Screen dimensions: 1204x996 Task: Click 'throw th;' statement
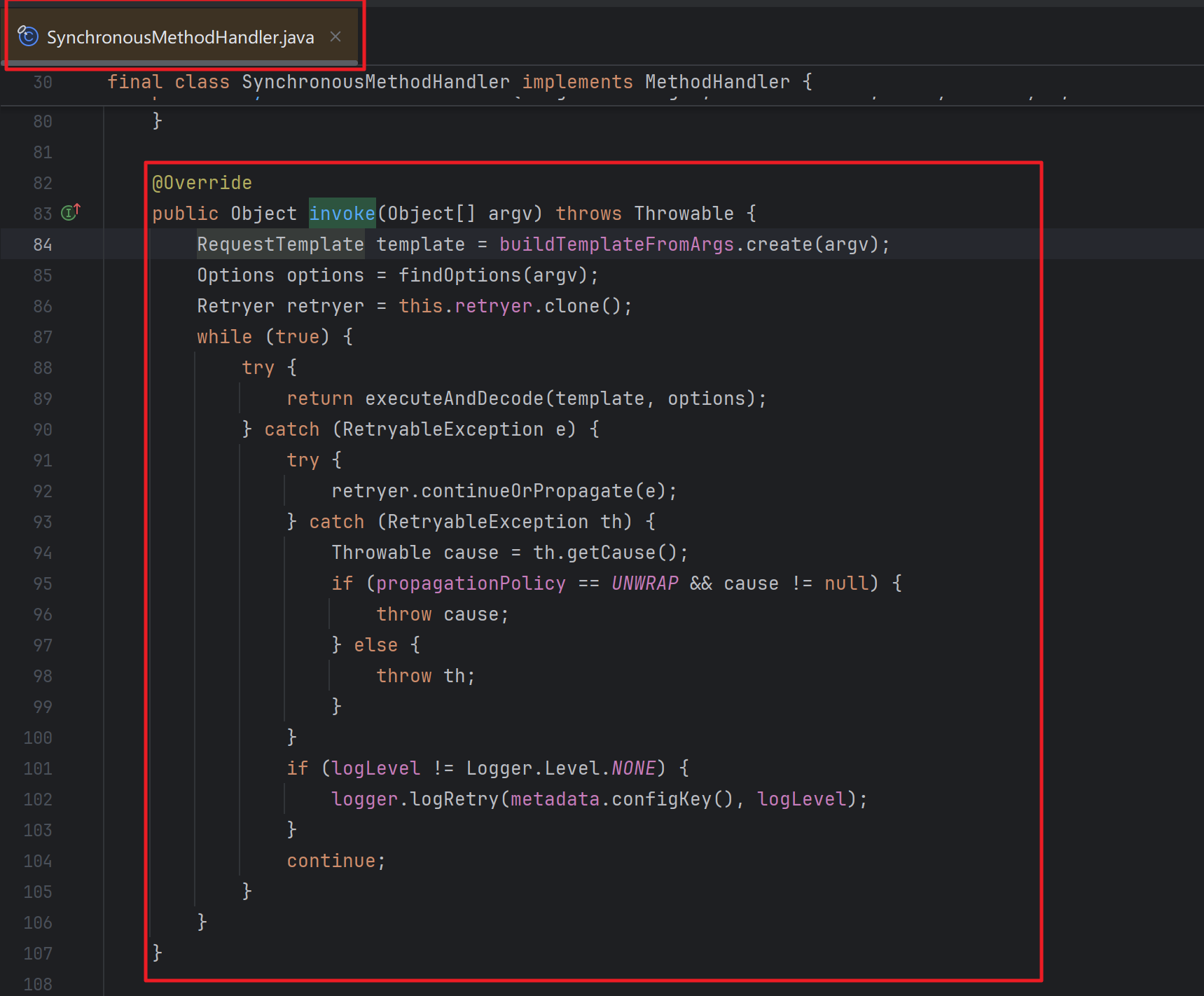[x=426, y=676]
